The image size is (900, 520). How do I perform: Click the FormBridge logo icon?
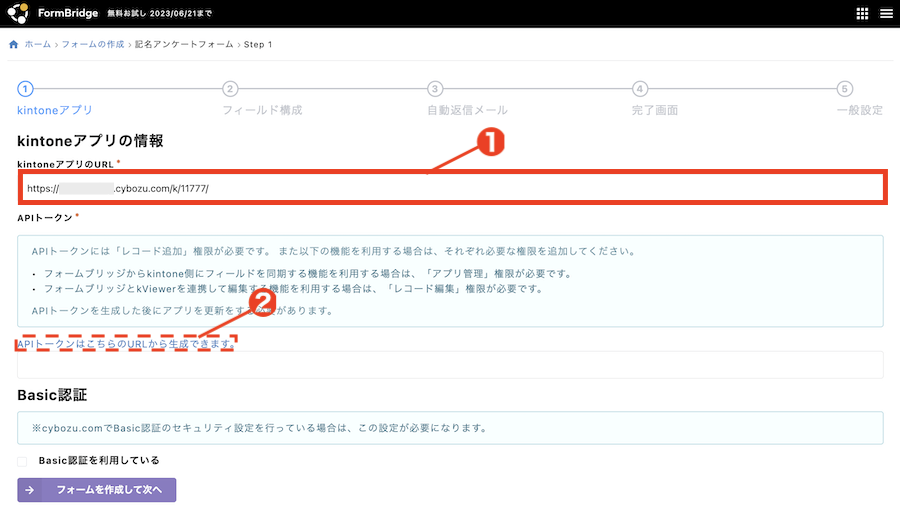pyautogui.click(x=18, y=13)
